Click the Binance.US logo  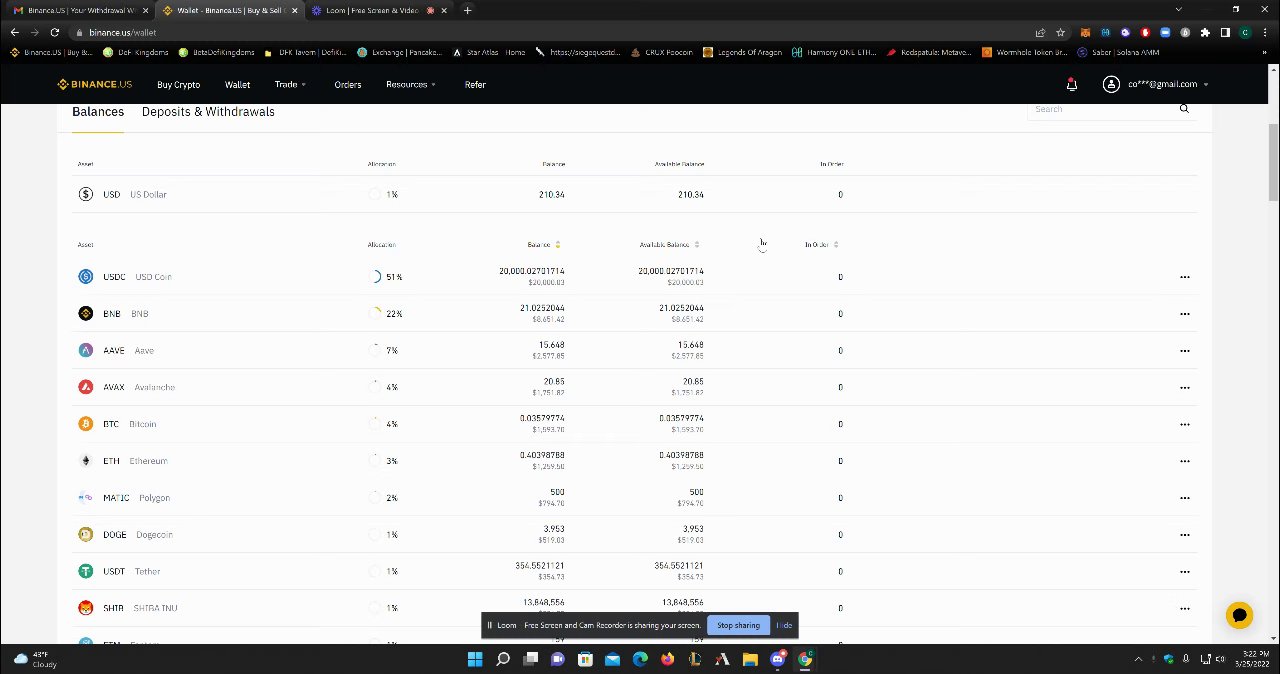pos(95,84)
